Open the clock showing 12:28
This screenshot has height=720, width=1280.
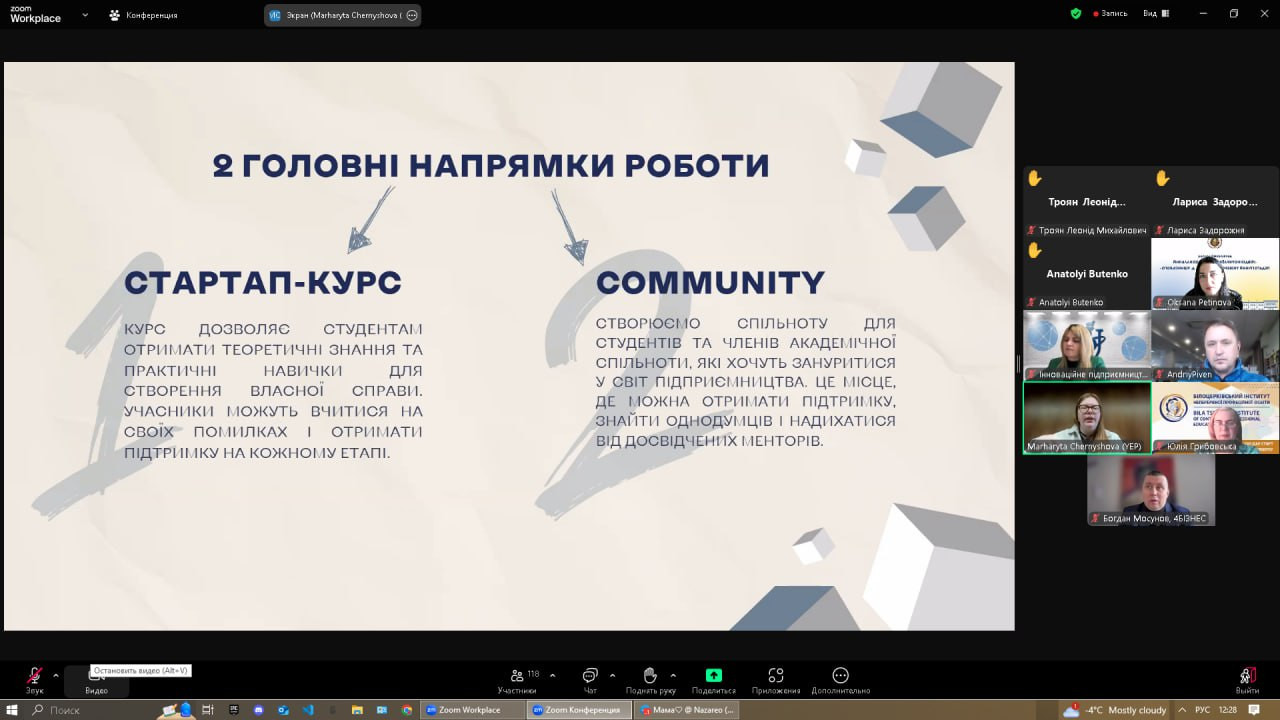point(1228,710)
